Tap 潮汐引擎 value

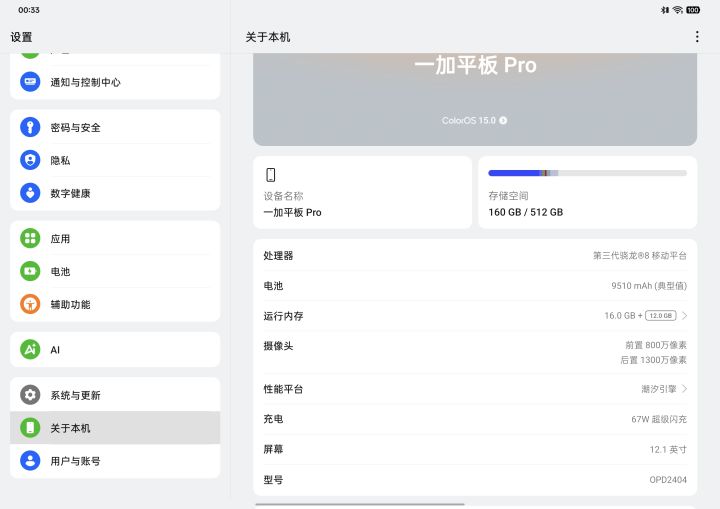(x=659, y=389)
